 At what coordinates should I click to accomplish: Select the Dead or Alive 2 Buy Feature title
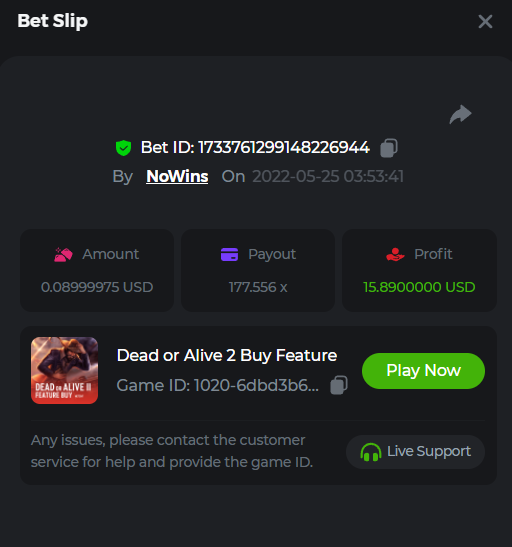[227, 356]
